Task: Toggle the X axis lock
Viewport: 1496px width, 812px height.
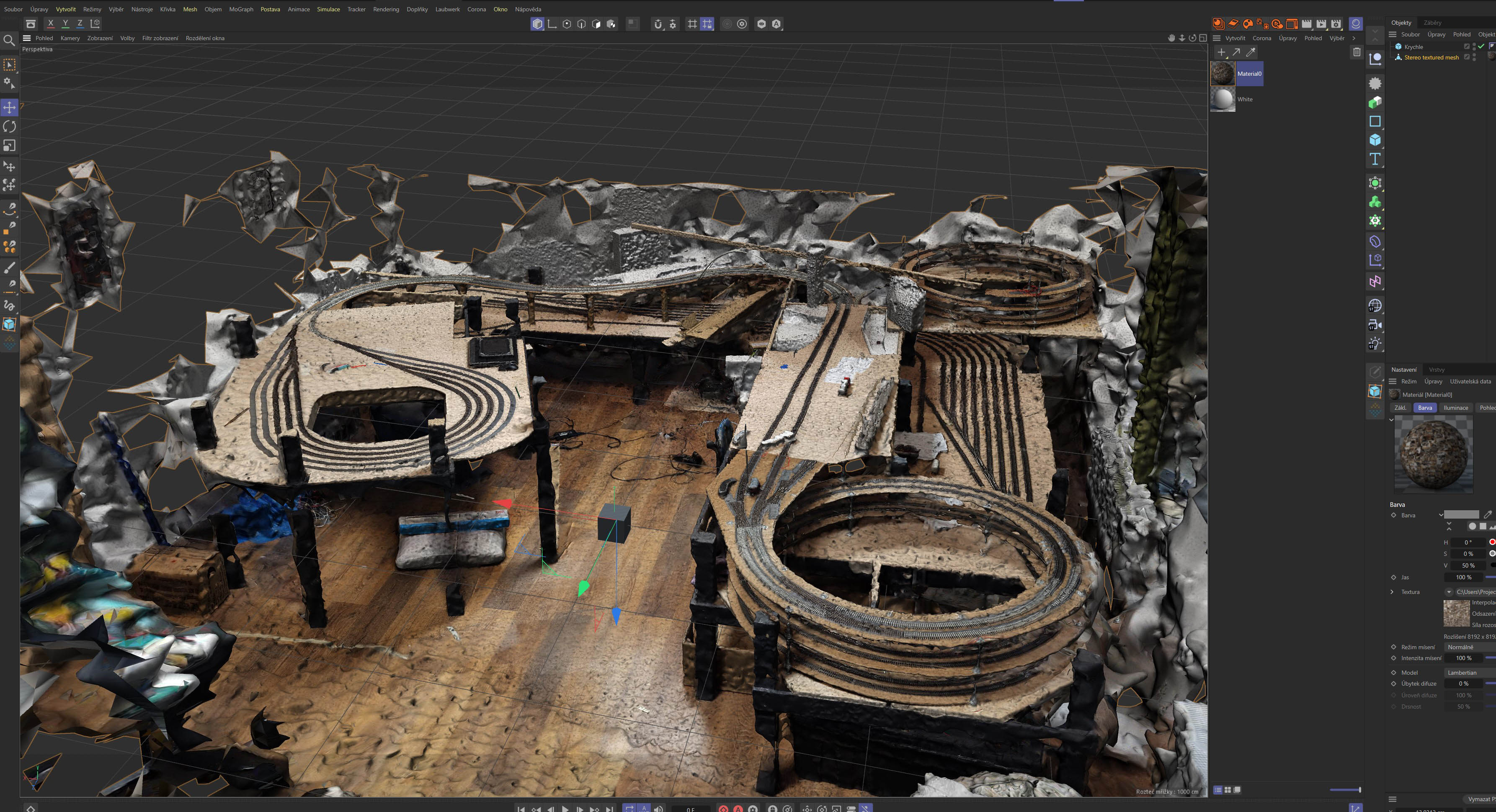Action: pyautogui.click(x=51, y=24)
